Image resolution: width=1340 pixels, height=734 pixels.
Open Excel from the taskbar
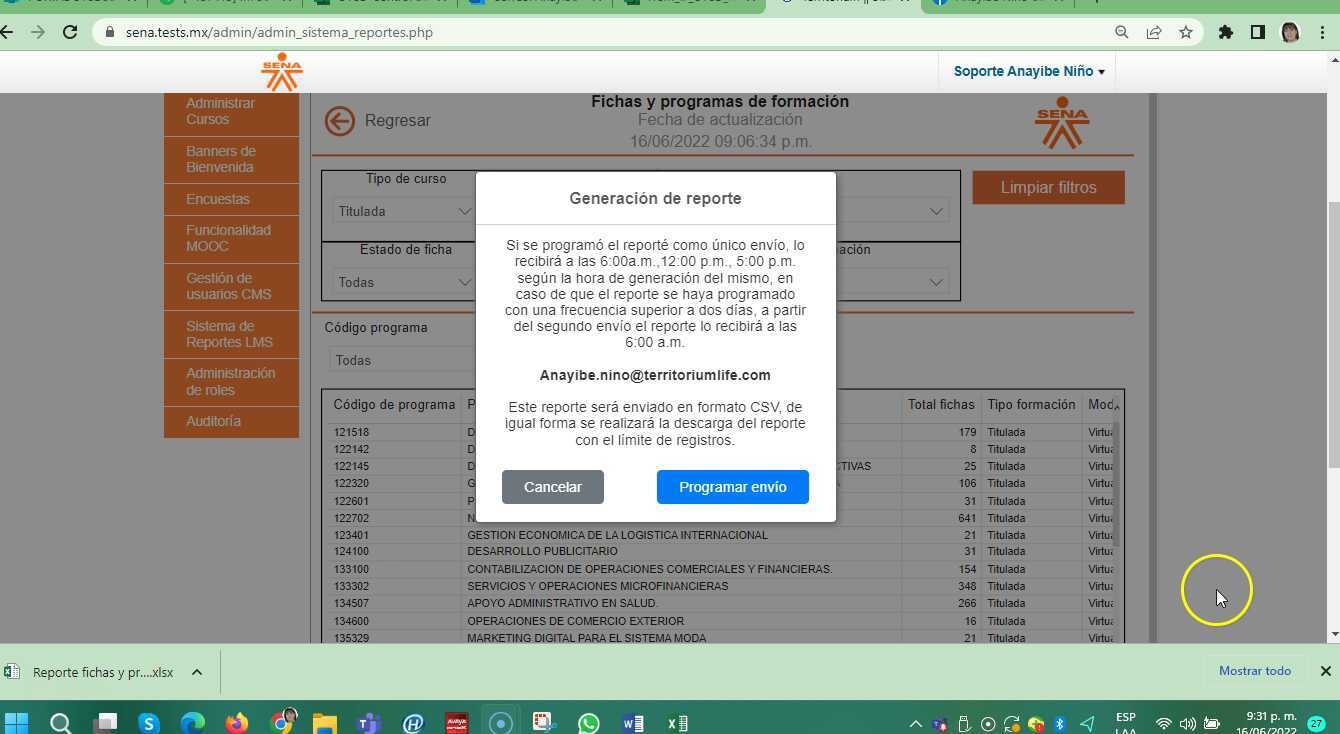click(676, 722)
